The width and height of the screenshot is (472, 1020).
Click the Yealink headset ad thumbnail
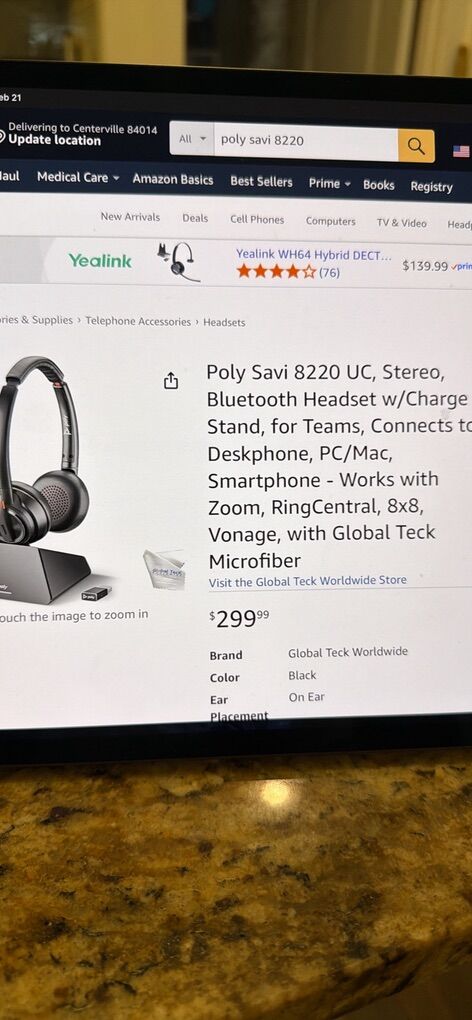coord(176,261)
